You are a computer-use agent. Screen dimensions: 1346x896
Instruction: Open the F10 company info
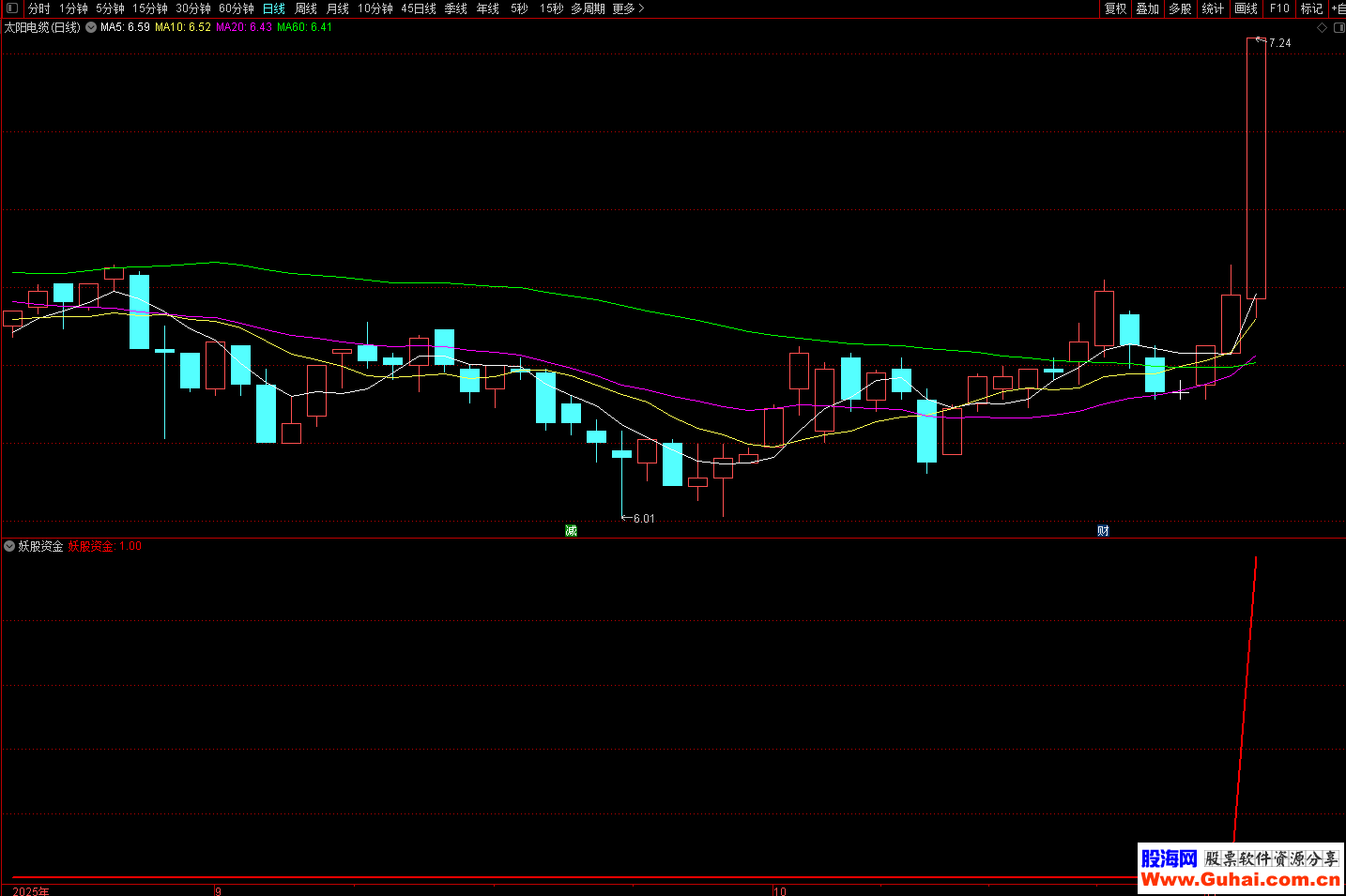click(x=1279, y=8)
